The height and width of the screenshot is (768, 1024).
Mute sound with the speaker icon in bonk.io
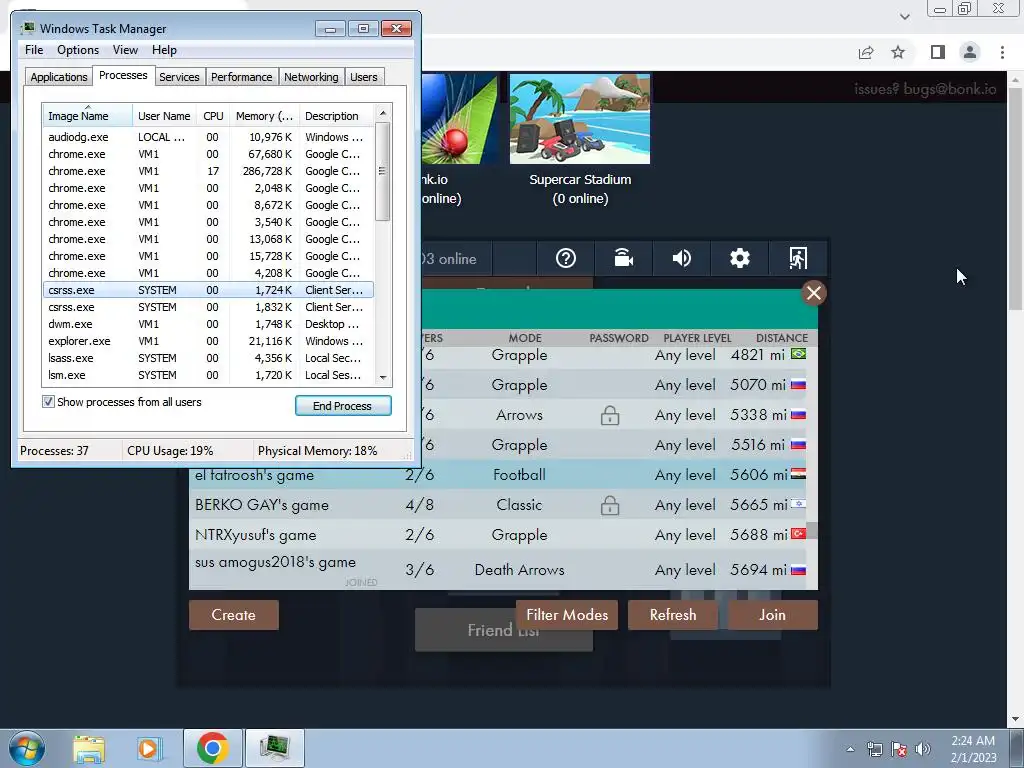coord(681,259)
